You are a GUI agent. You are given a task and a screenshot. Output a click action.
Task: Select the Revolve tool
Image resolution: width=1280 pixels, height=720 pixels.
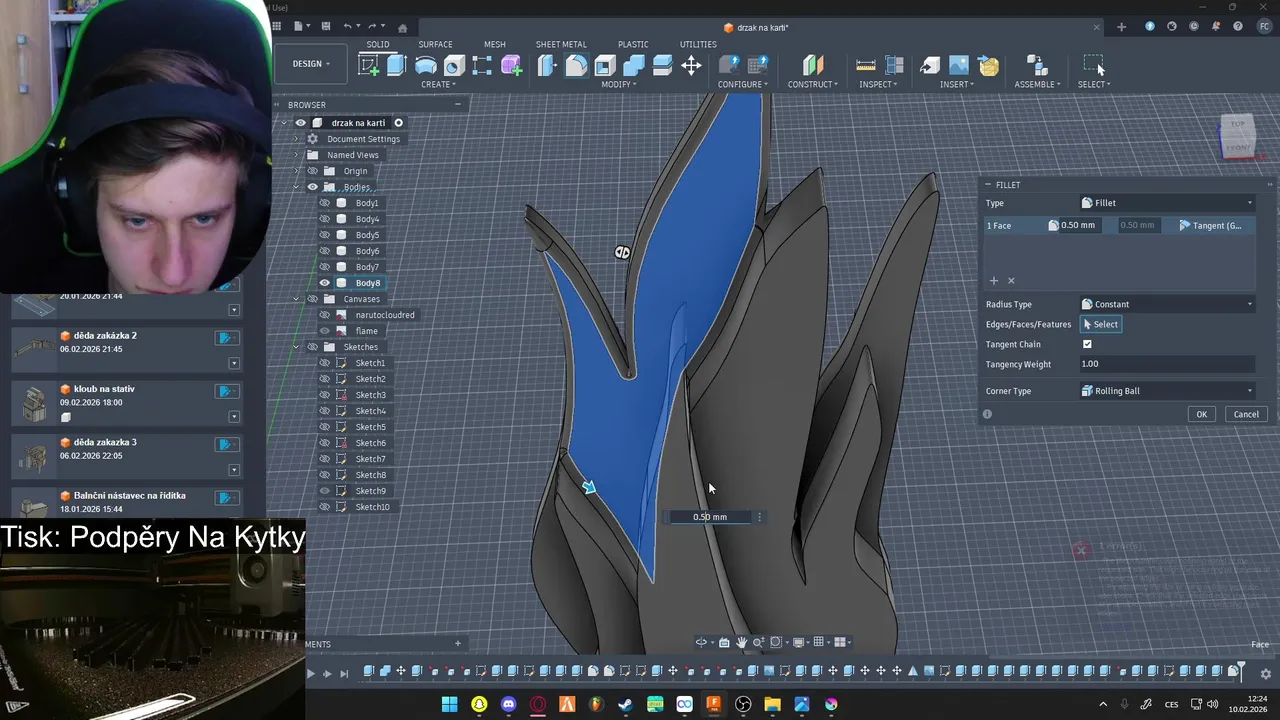tap(425, 65)
